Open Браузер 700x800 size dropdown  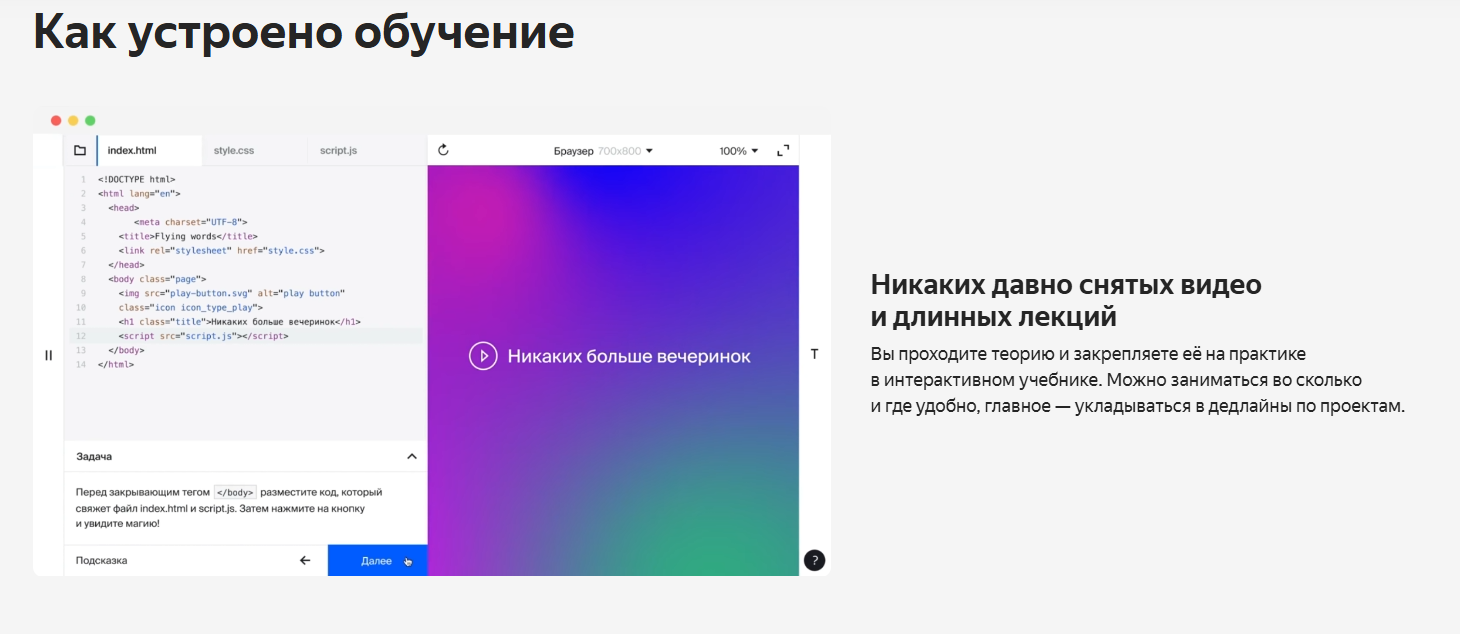coord(603,151)
